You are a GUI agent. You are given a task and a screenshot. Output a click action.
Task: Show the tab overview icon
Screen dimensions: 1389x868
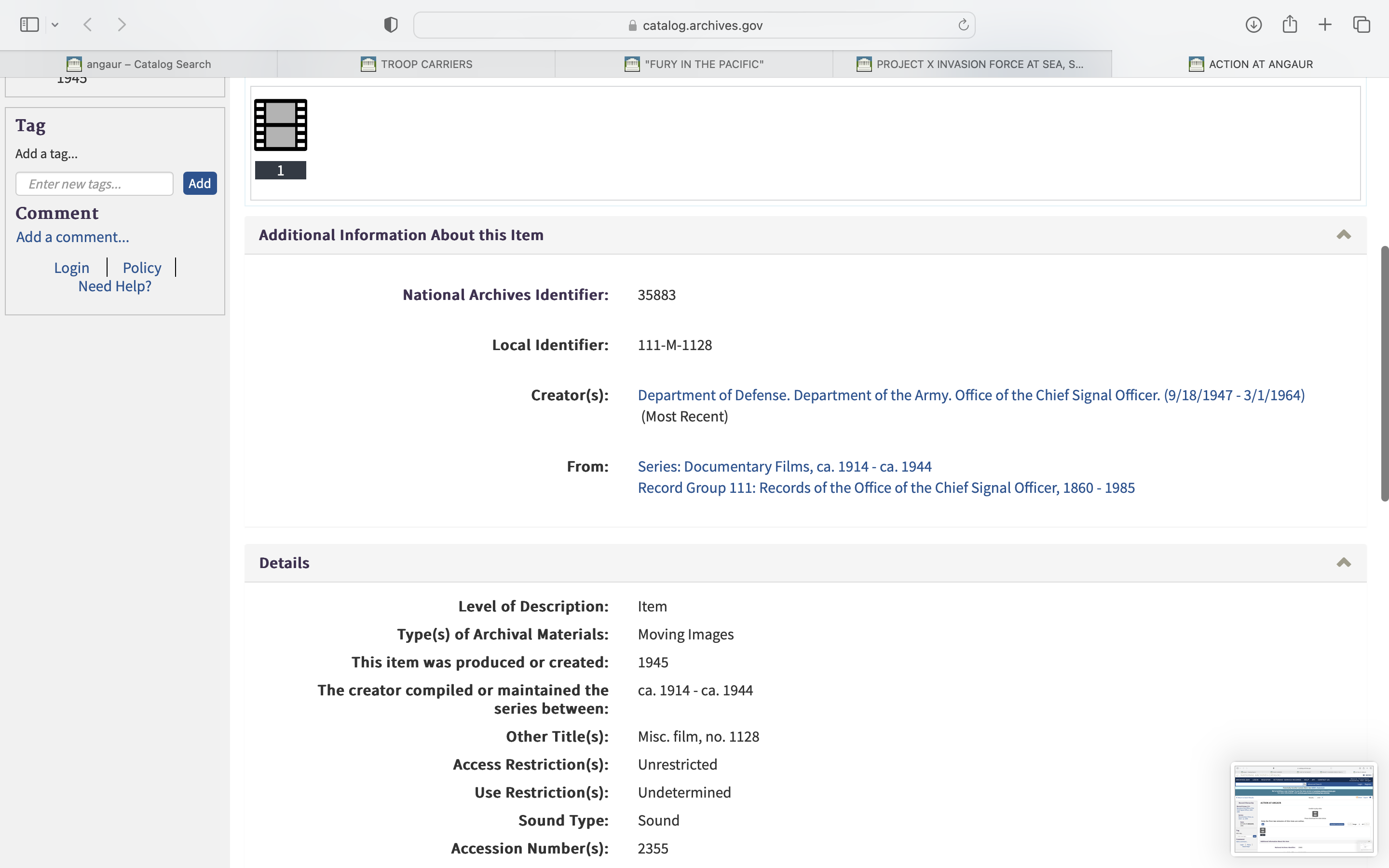[x=1362, y=25]
